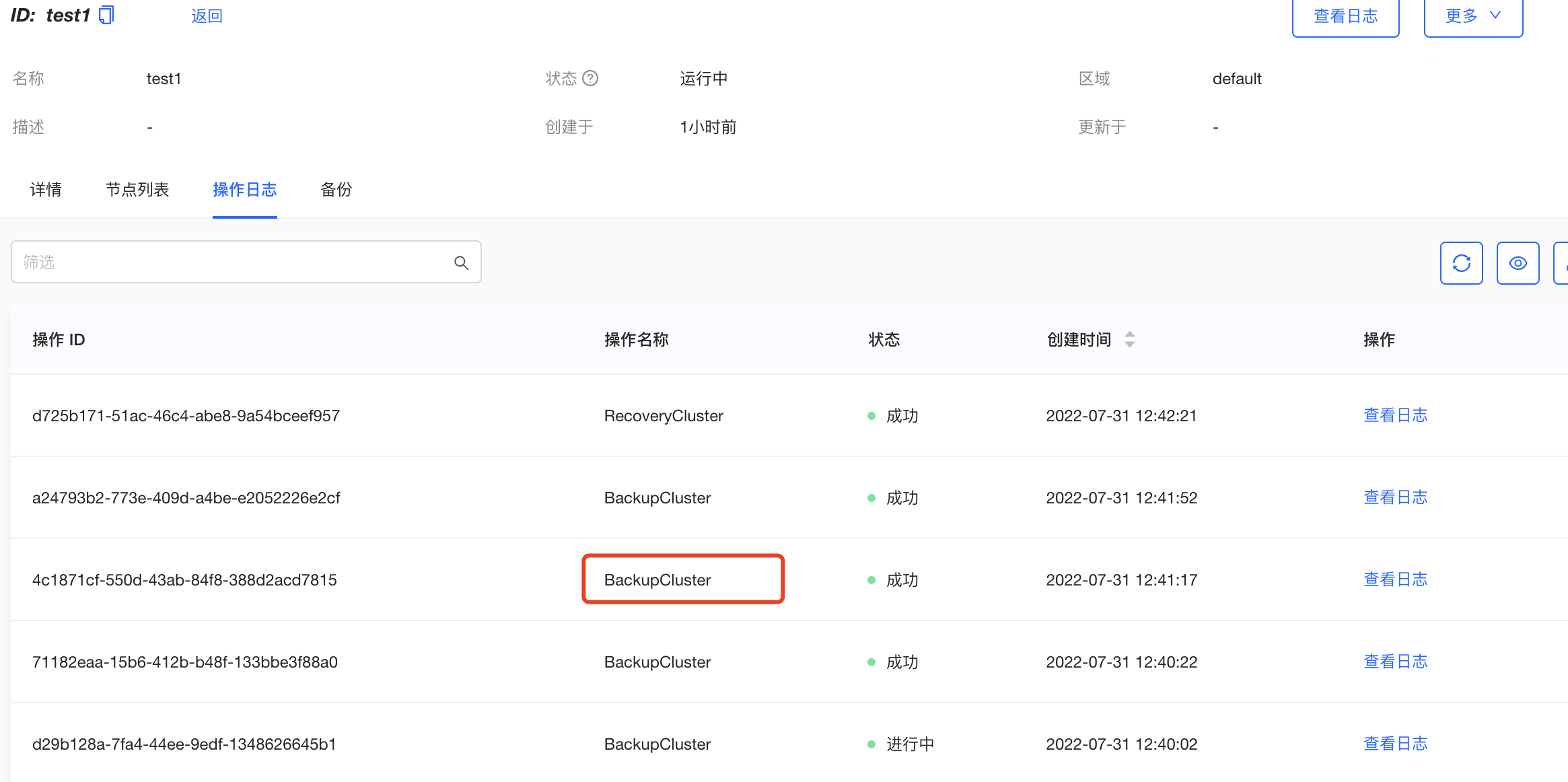1568x782 pixels.
Task: Open the 节点列表 tab
Action: pyautogui.click(x=138, y=189)
